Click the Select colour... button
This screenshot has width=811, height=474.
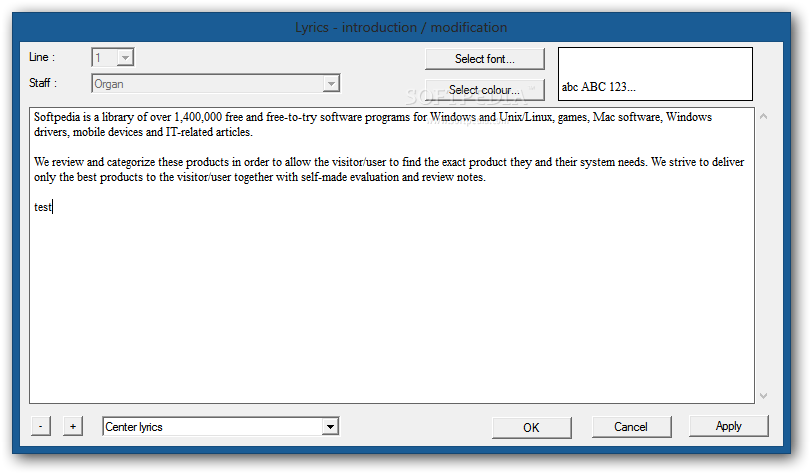point(485,90)
